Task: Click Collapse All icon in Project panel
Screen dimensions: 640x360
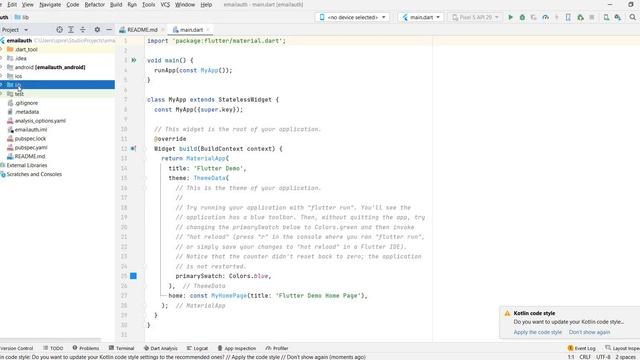Action: pyautogui.click(x=83, y=30)
